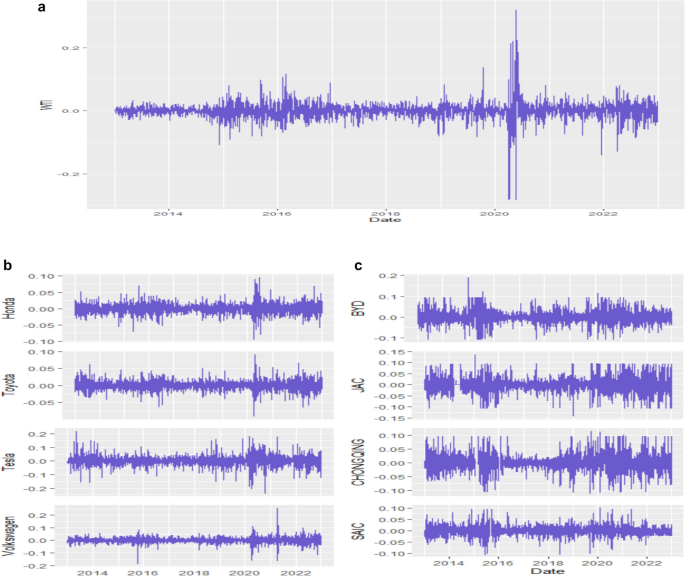Click the -0.1 tick on the BYD axis
The image size is (685, 576).
tap(385, 338)
